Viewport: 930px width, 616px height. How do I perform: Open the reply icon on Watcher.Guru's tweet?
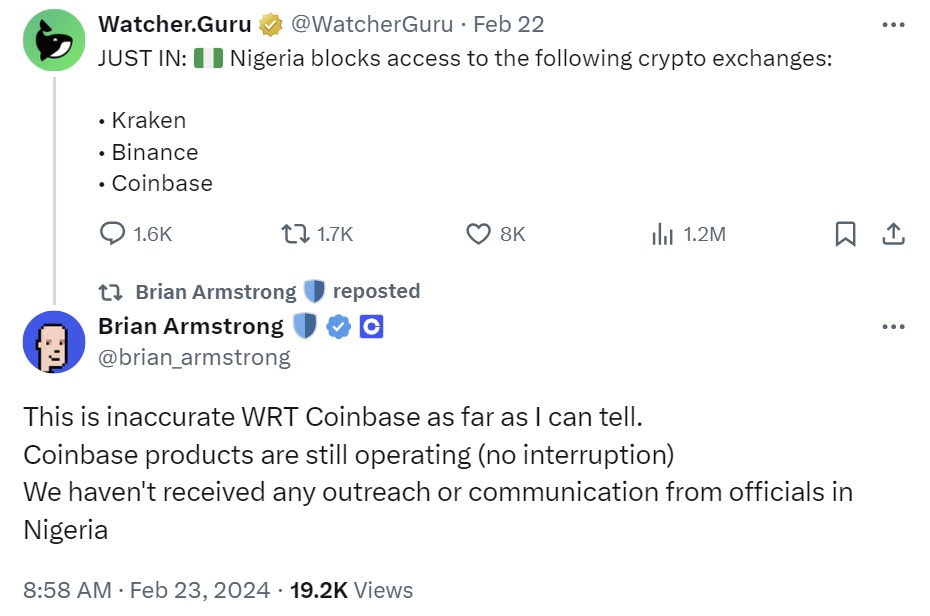coord(110,233)
